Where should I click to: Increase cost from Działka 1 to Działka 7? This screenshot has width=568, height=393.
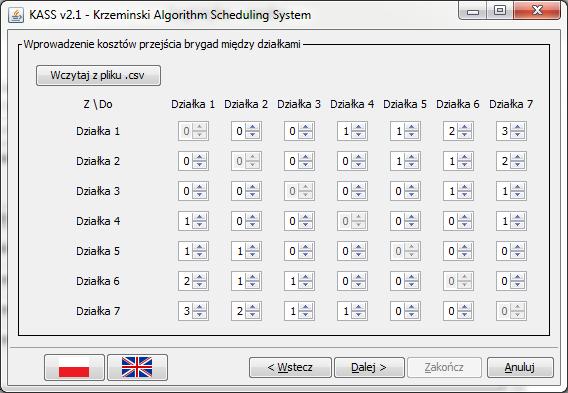518,127
